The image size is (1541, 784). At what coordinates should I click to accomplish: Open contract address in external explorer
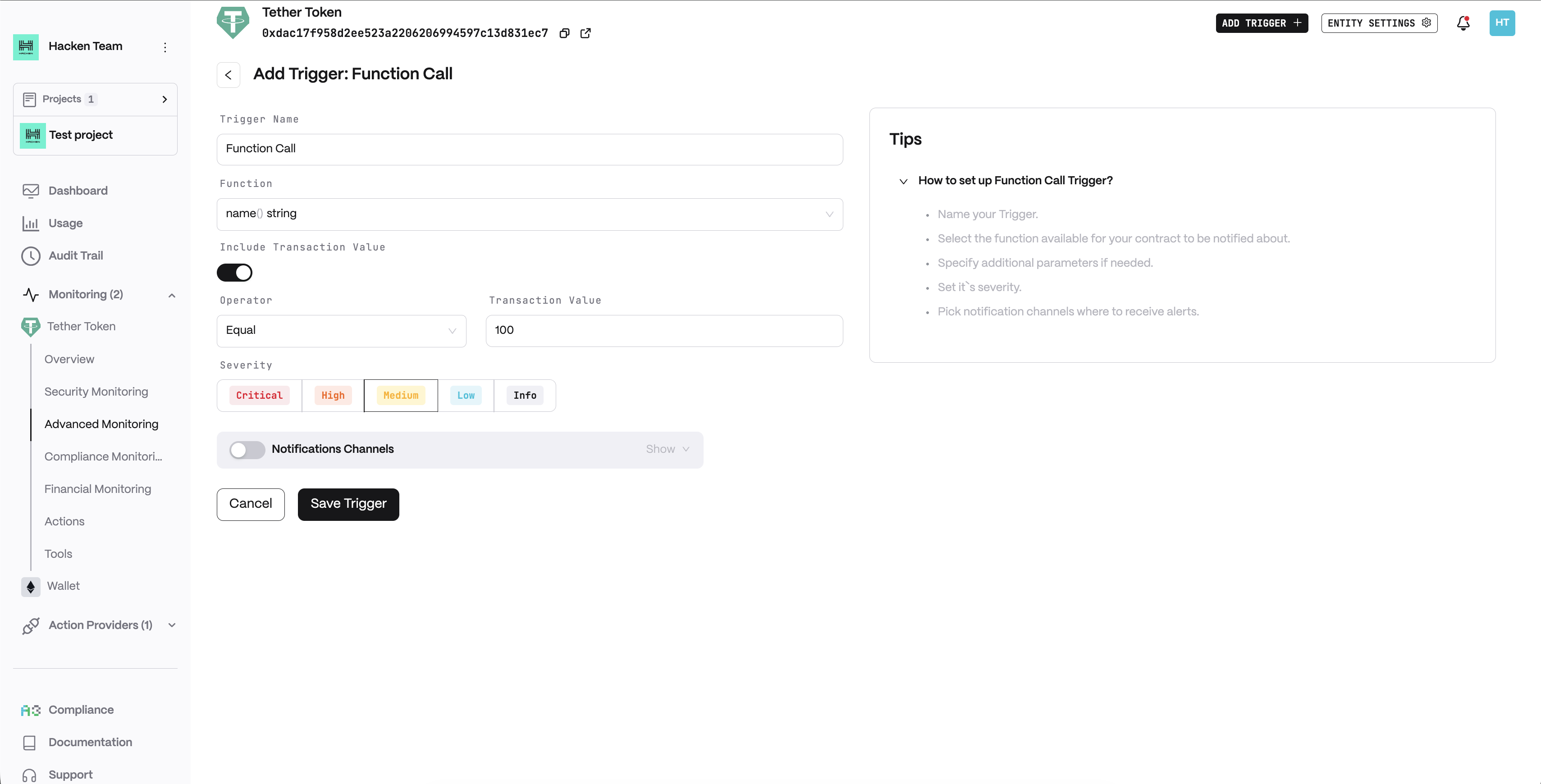[x=585, y=33]
